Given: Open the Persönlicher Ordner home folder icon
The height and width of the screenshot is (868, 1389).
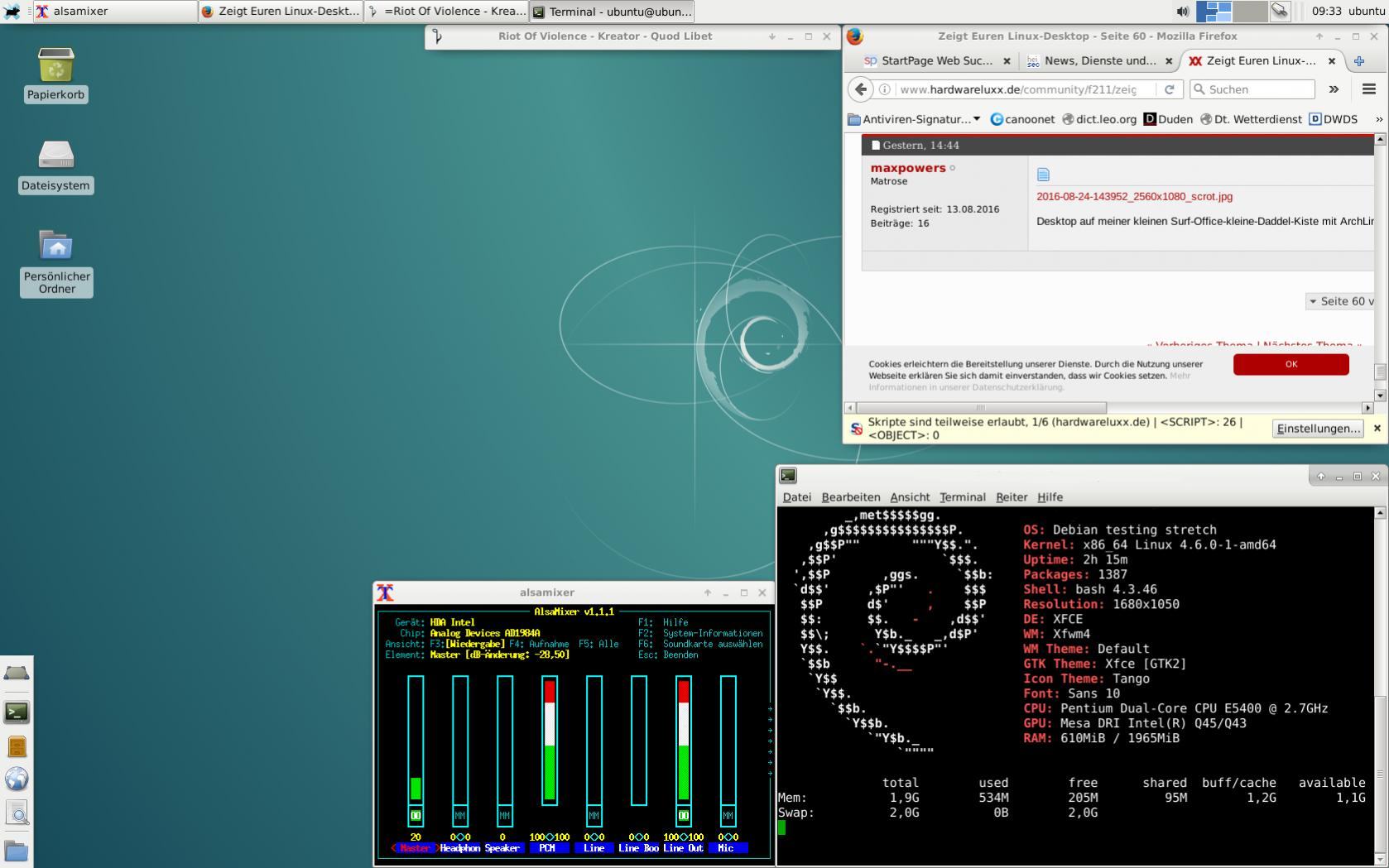Looking at the screenshot, I should pos(55,247).
